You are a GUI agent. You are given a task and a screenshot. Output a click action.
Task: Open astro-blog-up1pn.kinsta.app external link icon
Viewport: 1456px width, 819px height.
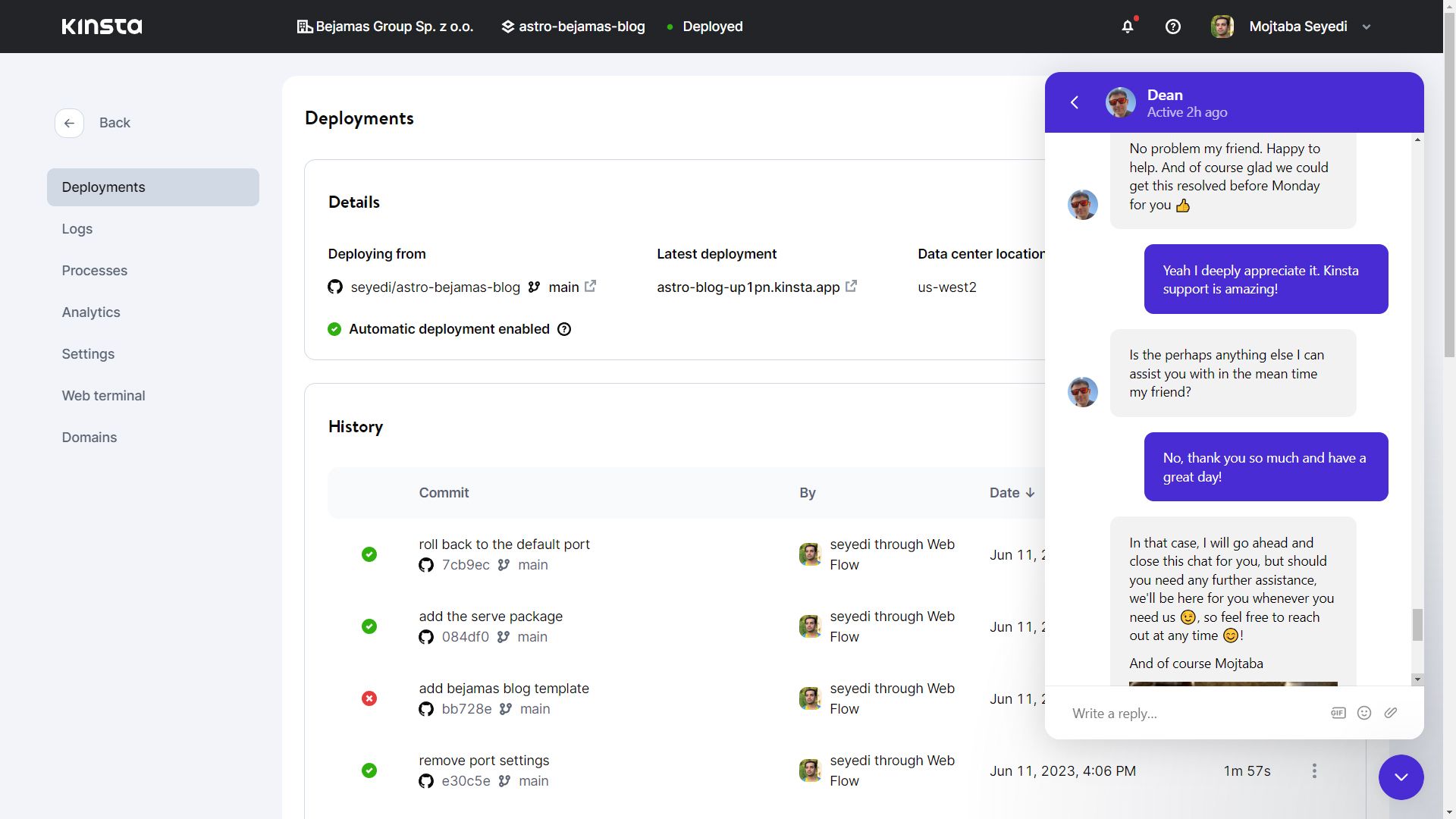pyautogui.click(x=851, y=287)
